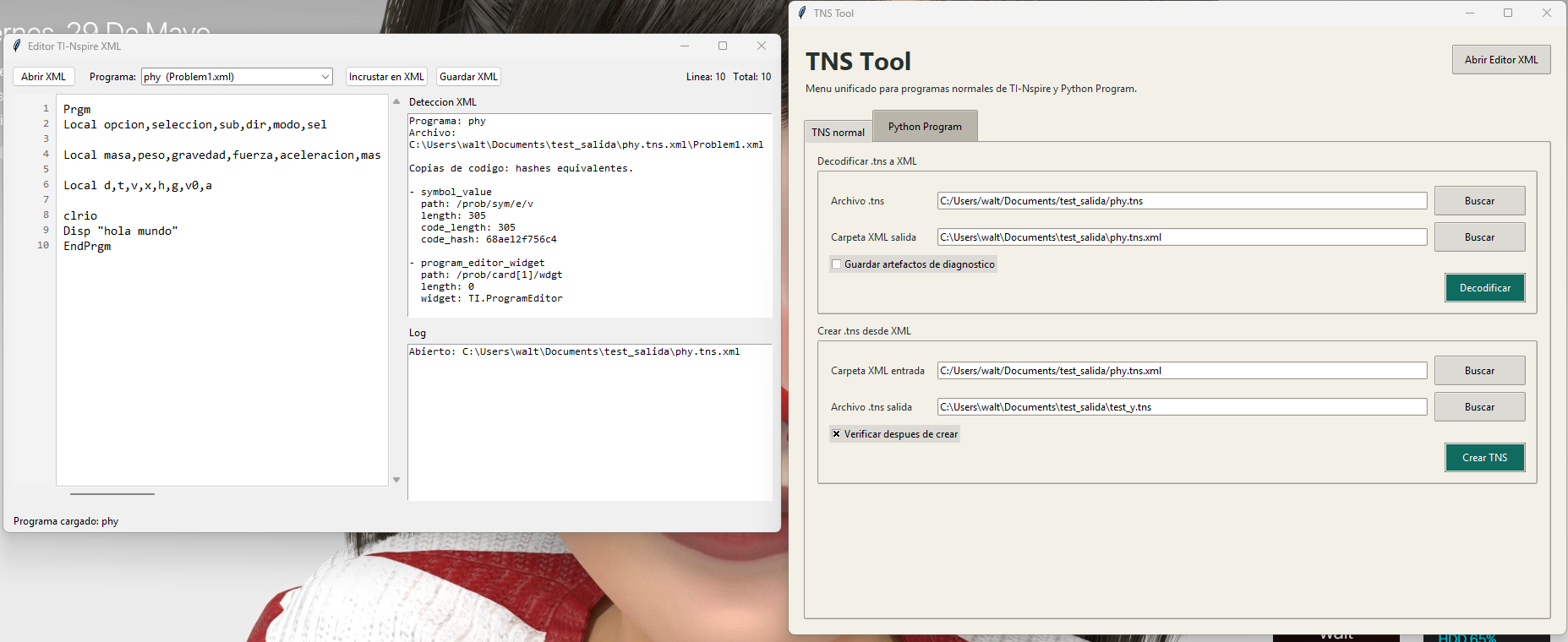
Task: Click the "Log" panel label
Action: [418, 333]
